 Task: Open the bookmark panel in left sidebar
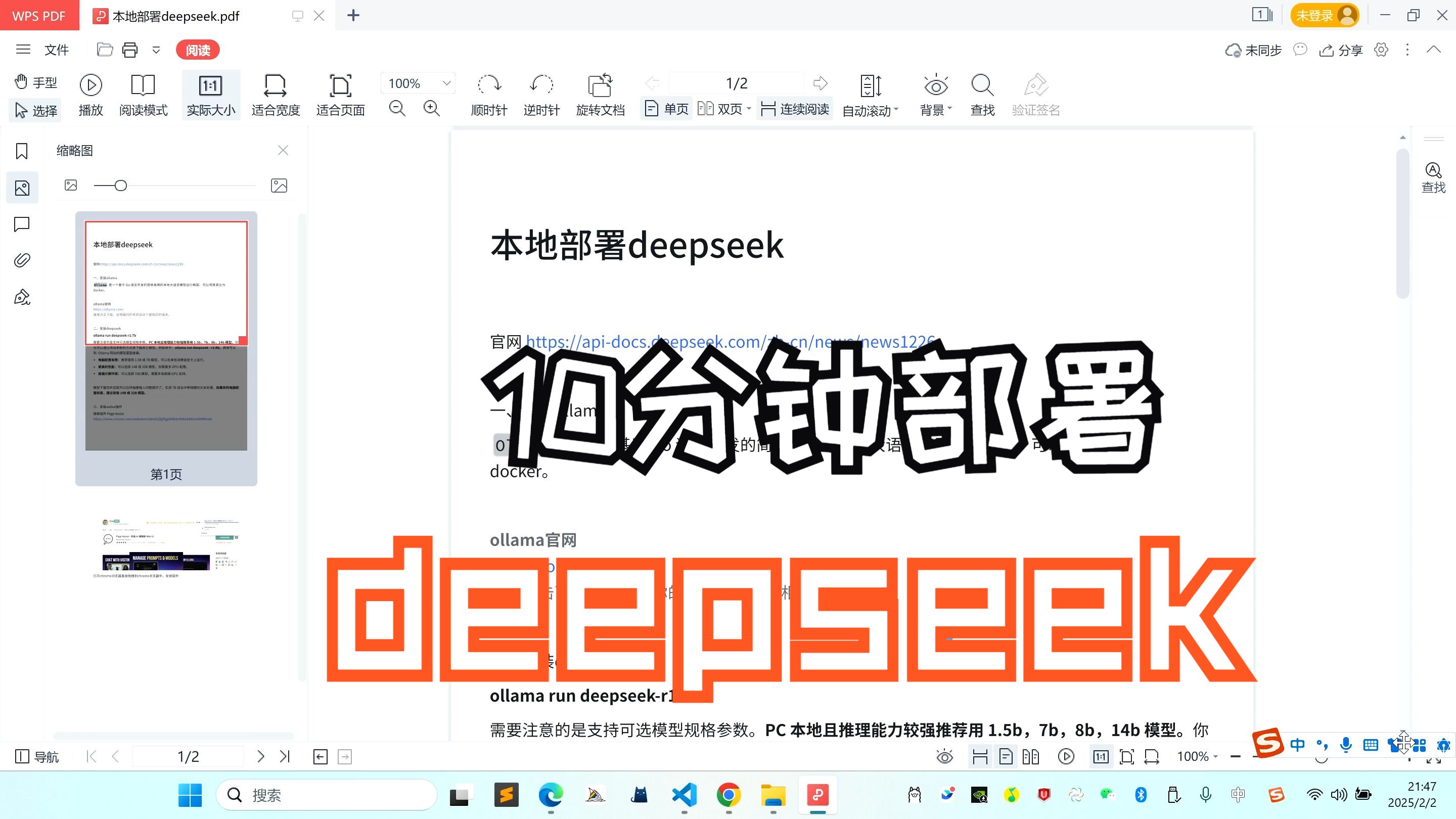tap(21, 151)
